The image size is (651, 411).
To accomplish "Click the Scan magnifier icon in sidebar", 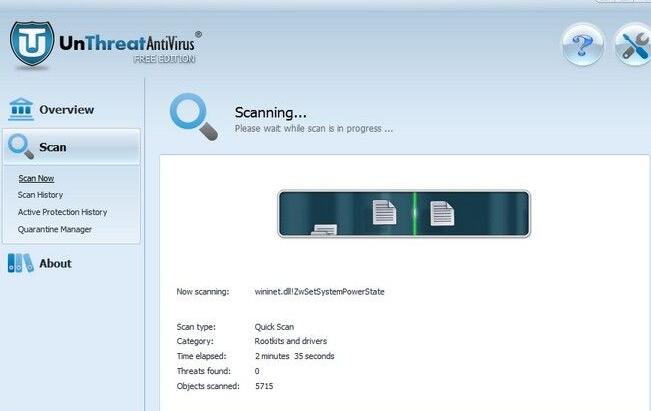I will pyautogui.click(x=21, y=147).
